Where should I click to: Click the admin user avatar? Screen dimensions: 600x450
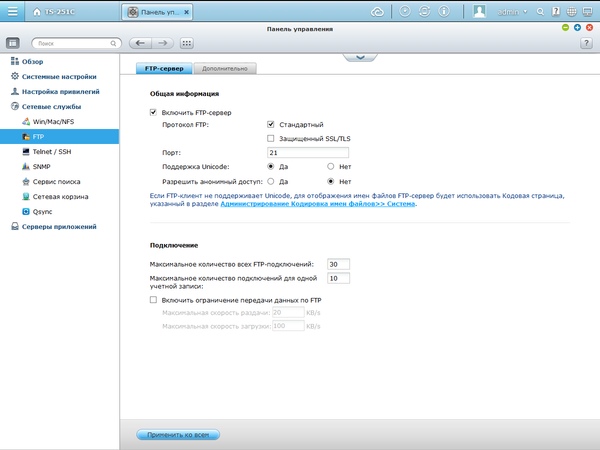click(479, 11)
